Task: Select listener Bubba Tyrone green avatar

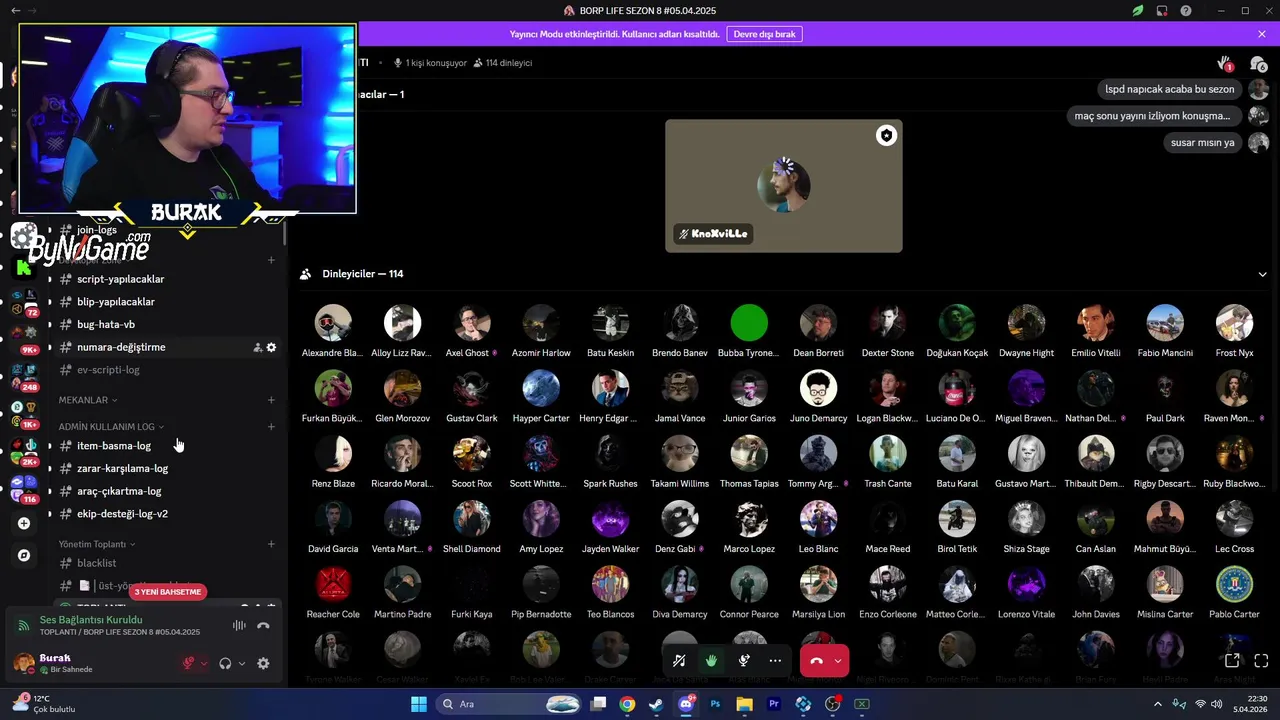Action: [749, 323]
